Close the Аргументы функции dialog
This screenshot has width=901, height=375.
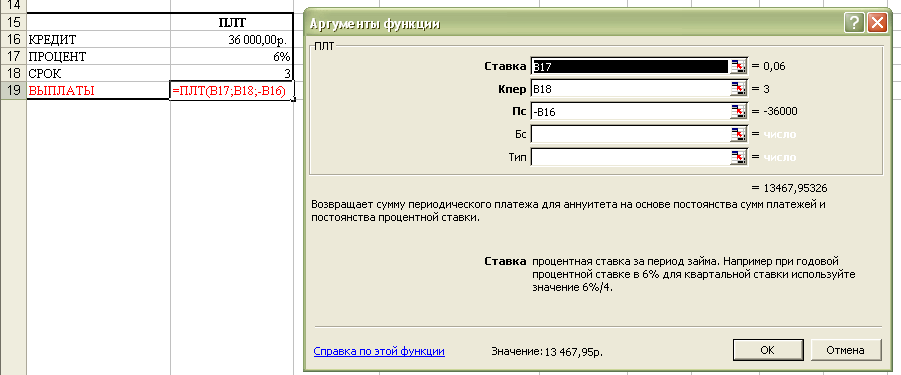(876, 24)
